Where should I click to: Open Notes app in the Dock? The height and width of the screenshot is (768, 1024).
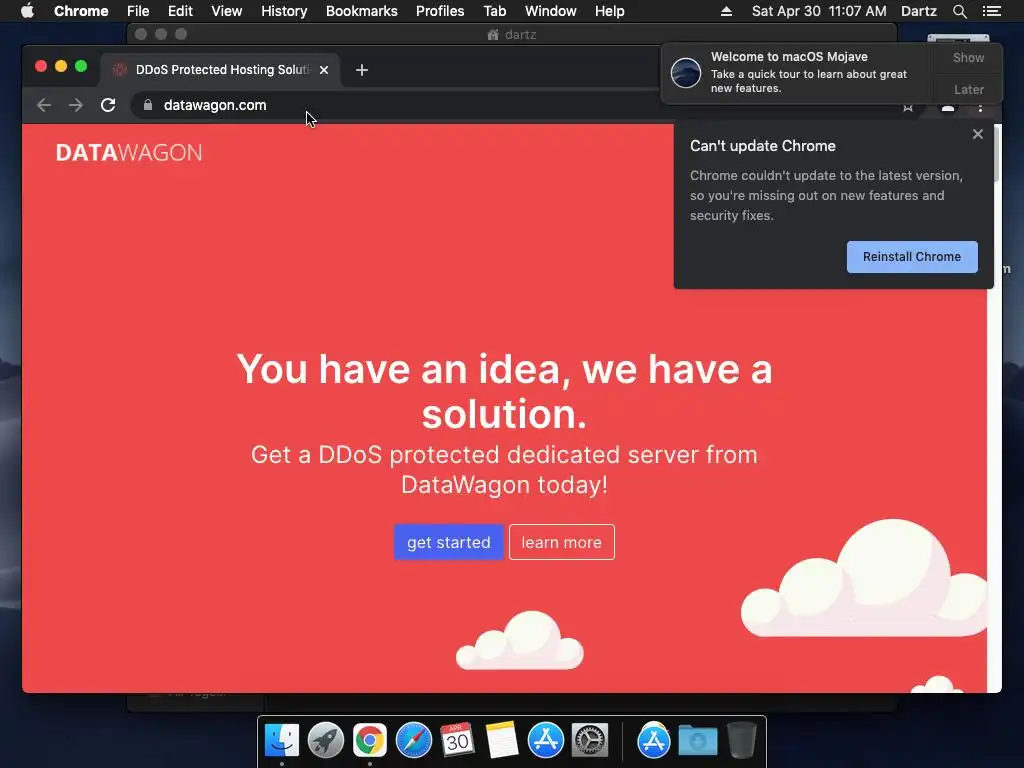click(502, 741)
